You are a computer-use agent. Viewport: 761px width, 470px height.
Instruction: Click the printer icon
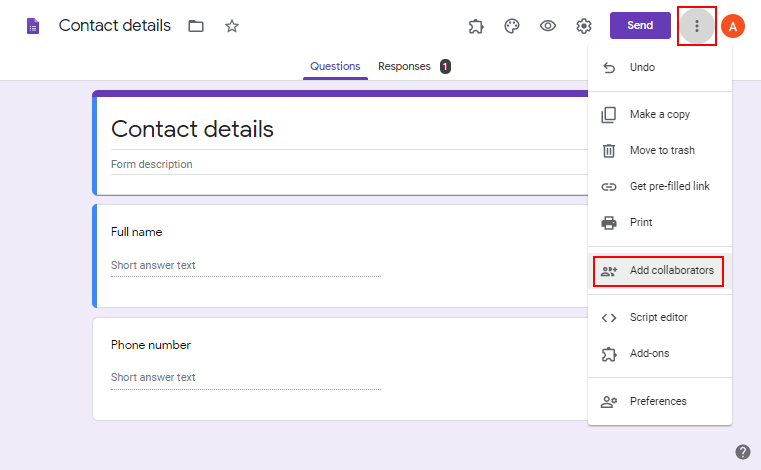609,223
